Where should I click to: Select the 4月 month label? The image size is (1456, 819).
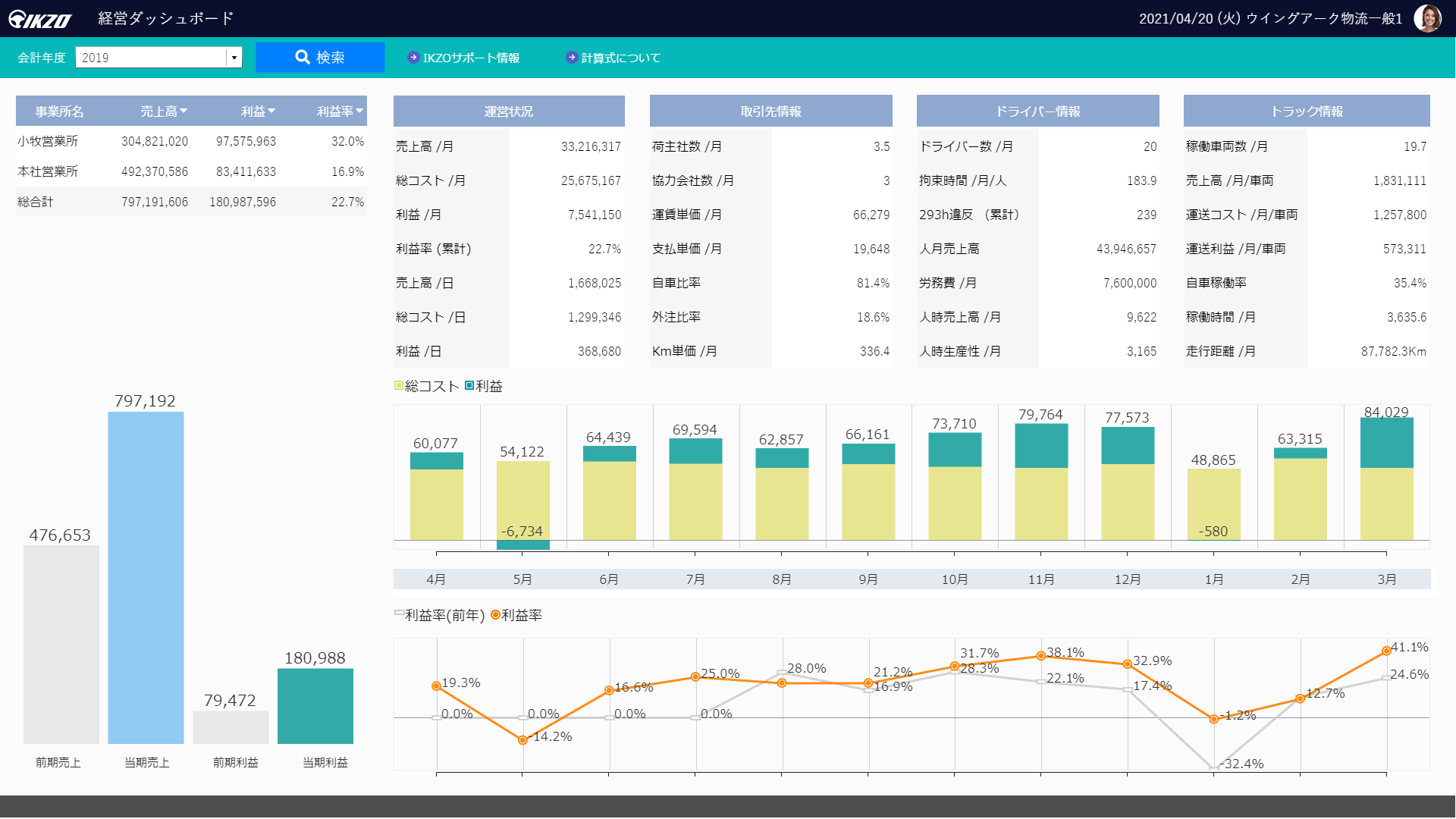pyautogui.click(x=436, y=579)
